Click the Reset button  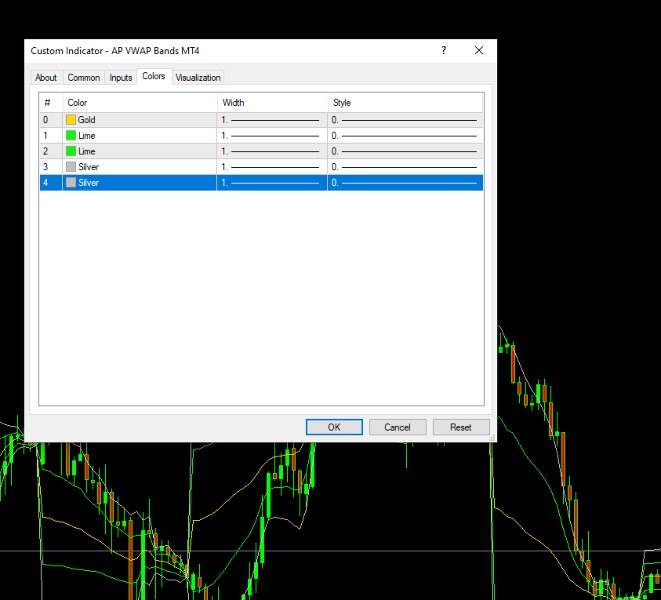click(461, 427)
